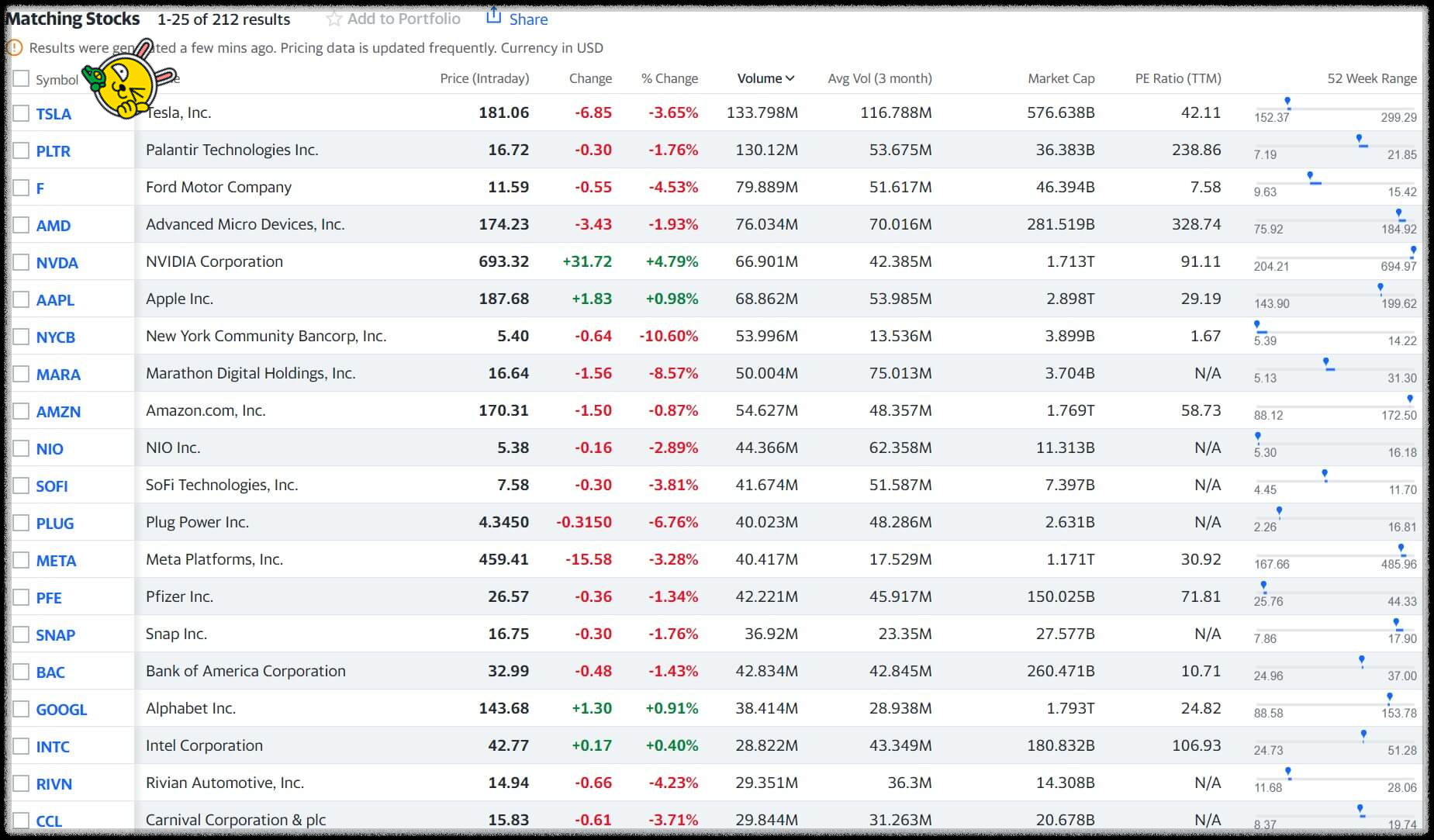Select Marathon Digital Holdings, Inc. name
This screenshot has height=840, width=1434.
pyautogui.click(x=251, y=373)
